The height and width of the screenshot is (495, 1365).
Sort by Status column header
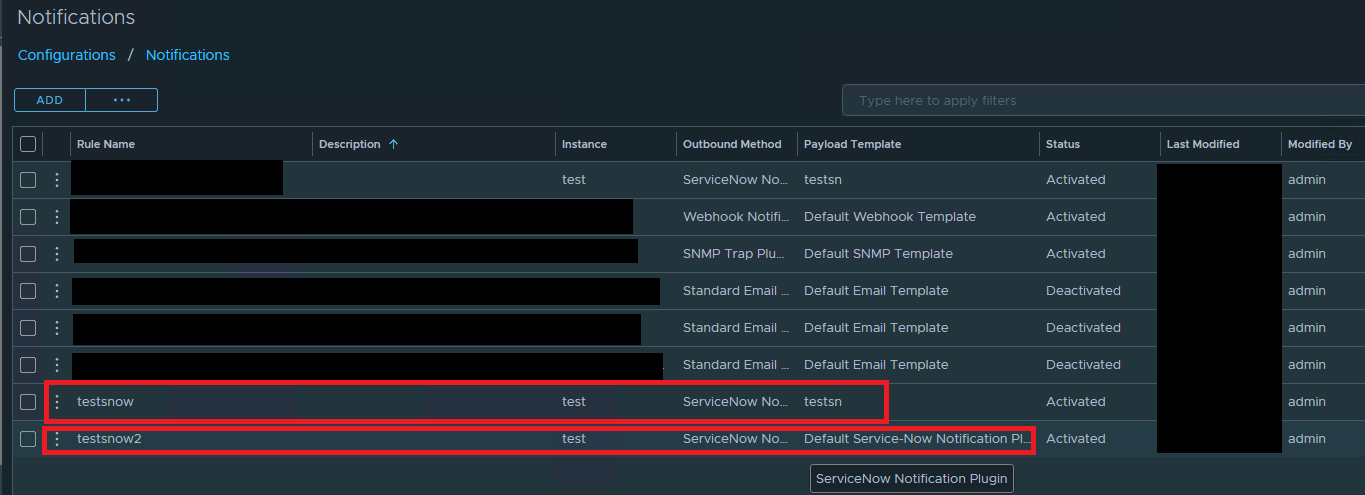pos(1063,144)
